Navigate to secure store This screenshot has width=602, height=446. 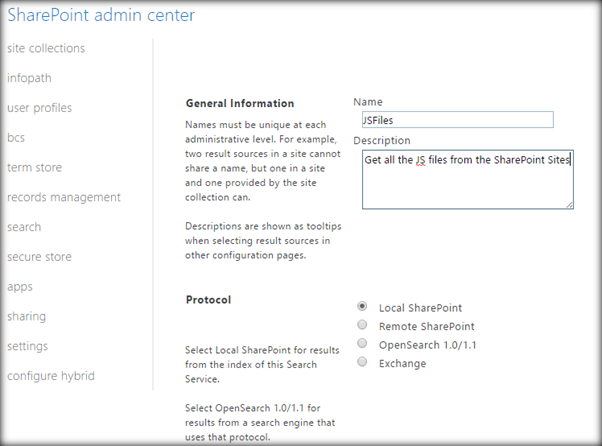(x=39, y=257)
